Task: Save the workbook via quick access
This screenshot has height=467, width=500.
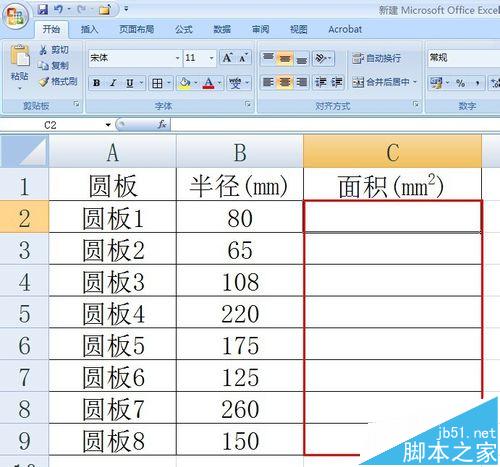Action: pyautogui.click(x=42, y=9)
